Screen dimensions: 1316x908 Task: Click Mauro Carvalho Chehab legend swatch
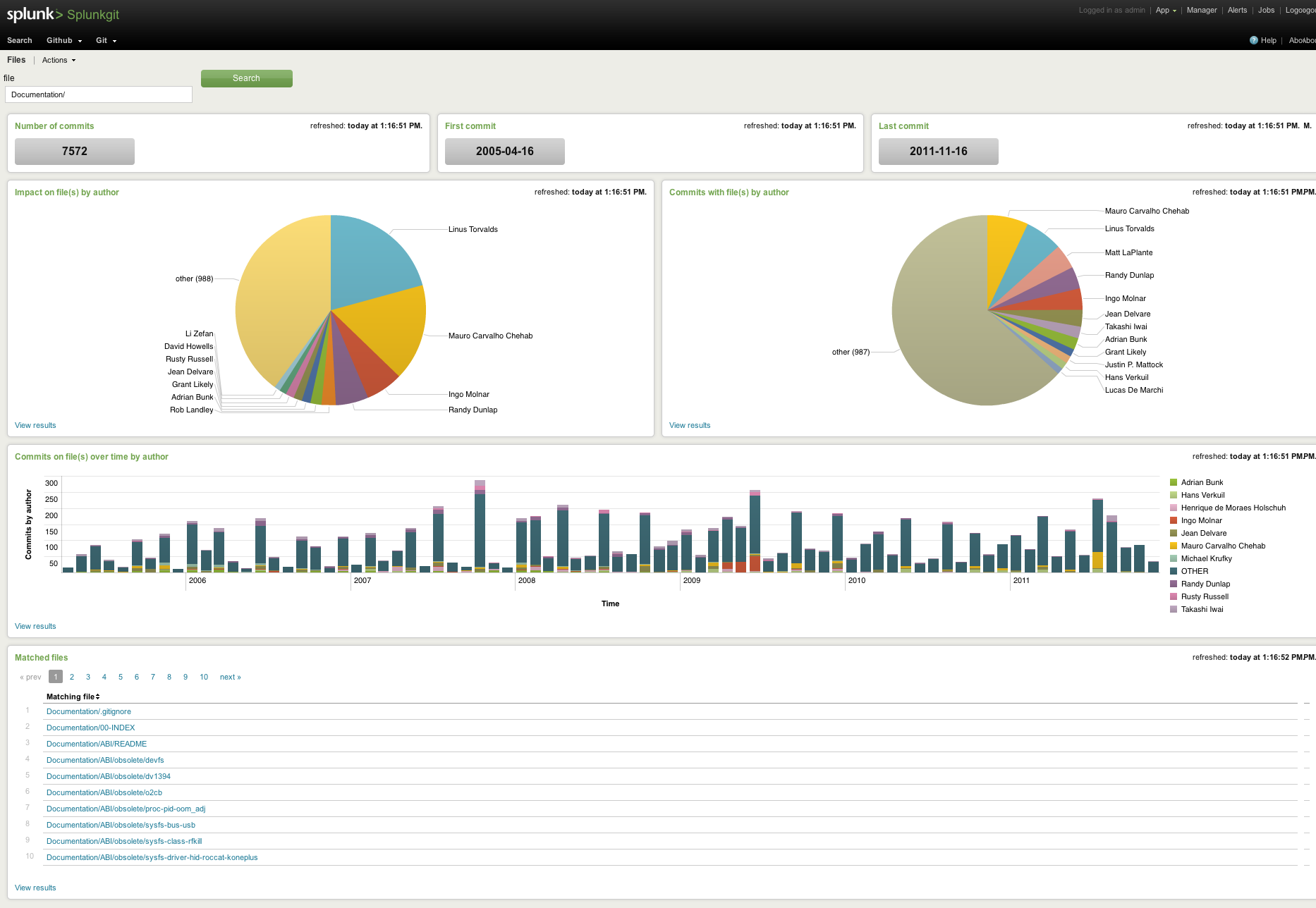pos(1174,546)
